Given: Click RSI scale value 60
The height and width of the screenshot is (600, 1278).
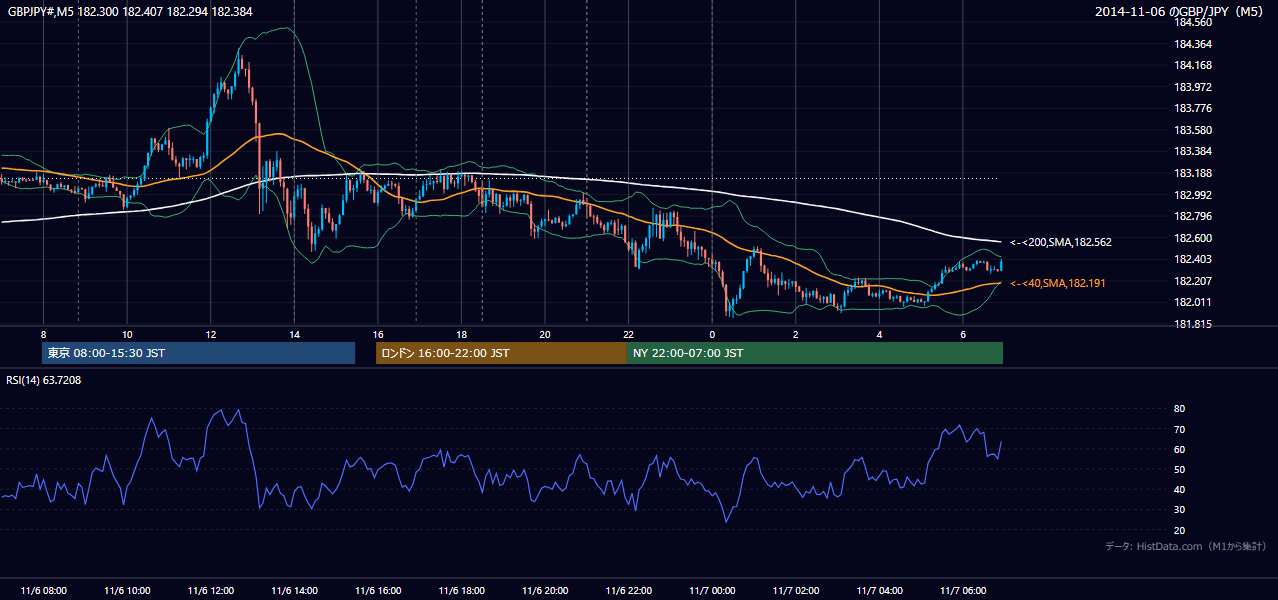Looking at the screenshot, I should [x=1179, y=450].
